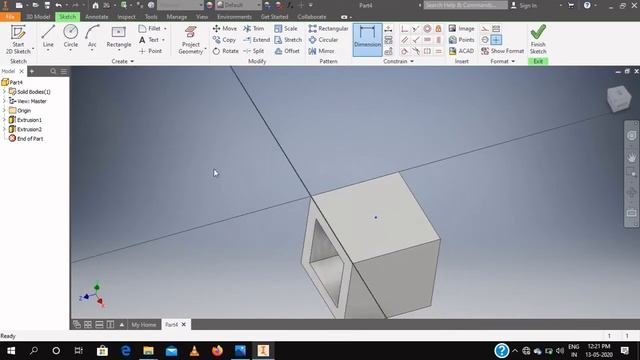640x360 pixels.
Task: Expand the View: Master node
Action: point(4,101)
